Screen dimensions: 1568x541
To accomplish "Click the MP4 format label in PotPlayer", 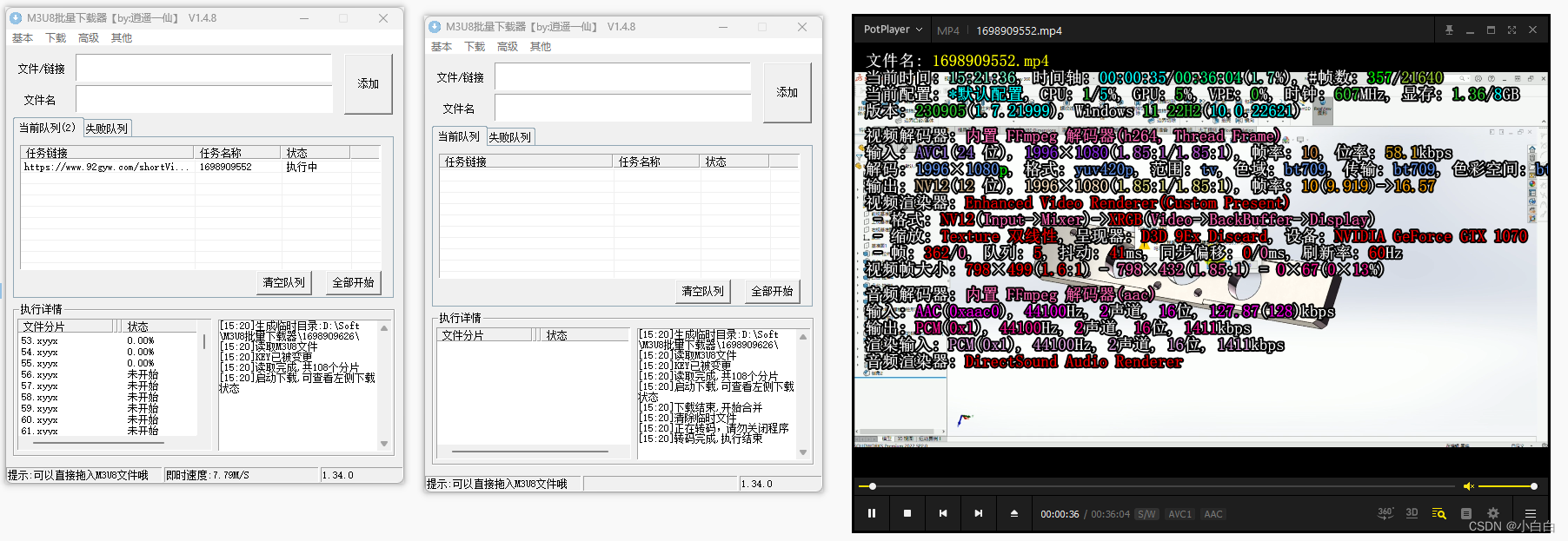I will [x=948, y=30].
